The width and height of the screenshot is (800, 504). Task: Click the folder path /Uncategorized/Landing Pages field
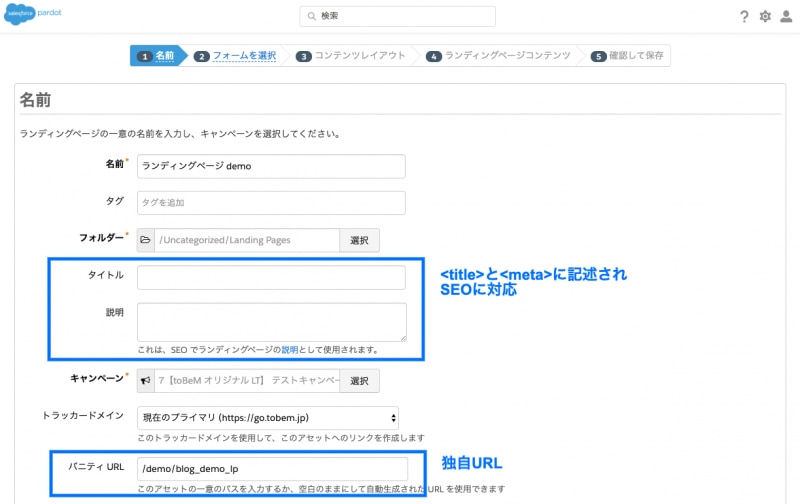(x=247, y=240)
